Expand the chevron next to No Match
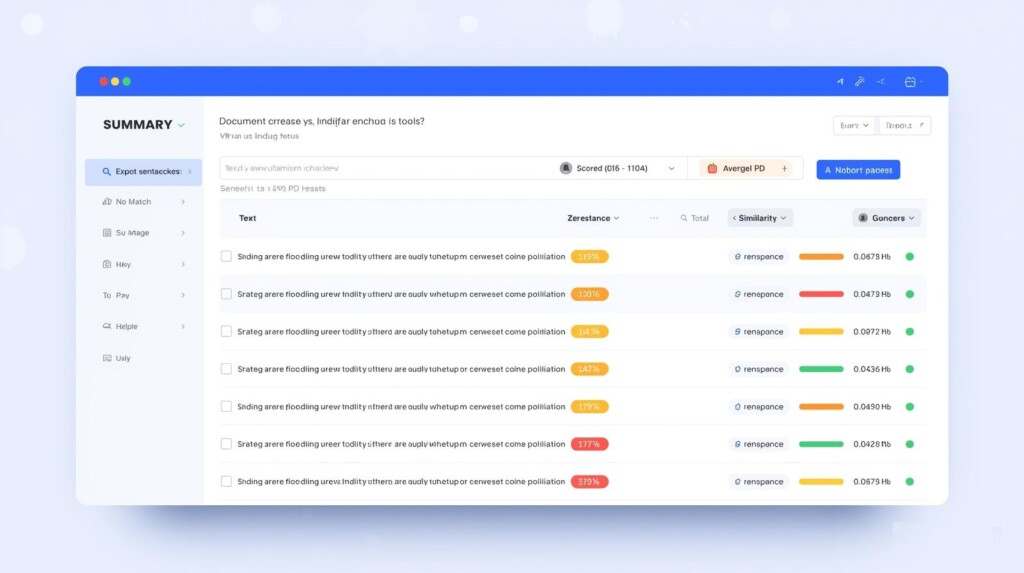This screenshot has width=1024, height=573. coord(183,202)
